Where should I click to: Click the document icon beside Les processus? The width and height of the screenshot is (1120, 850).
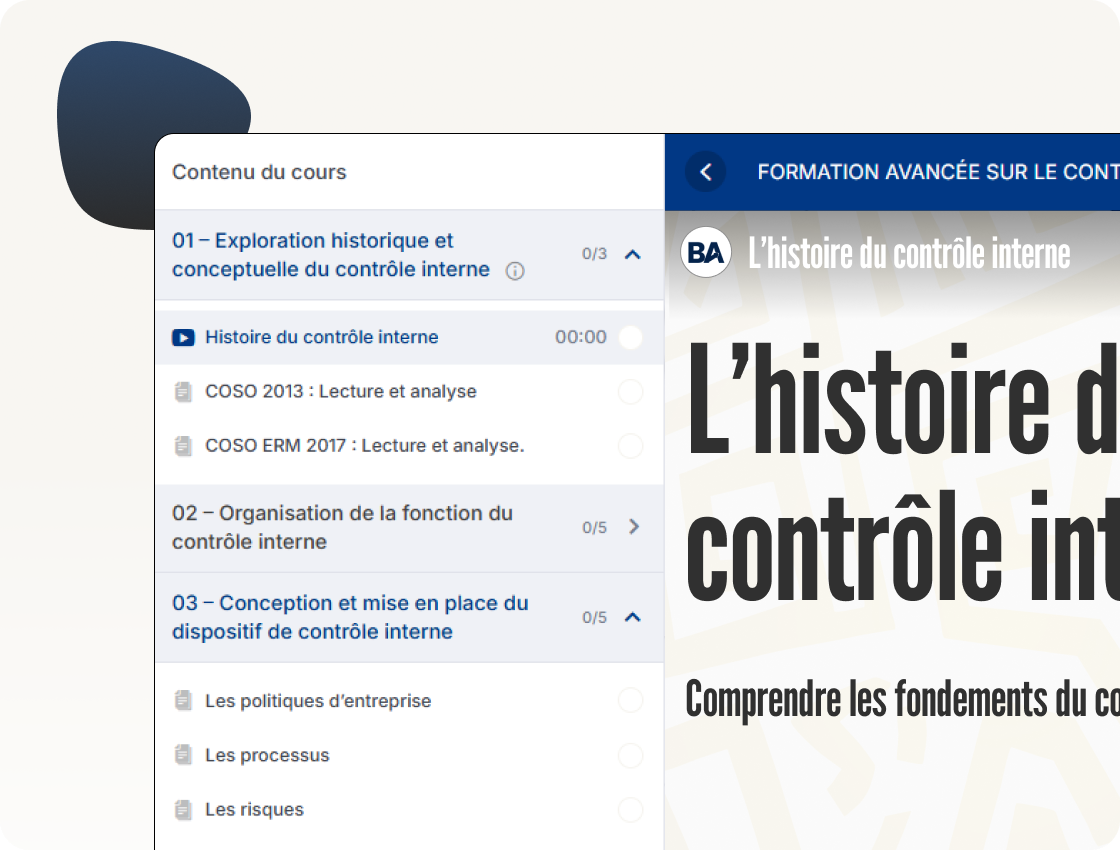183,756
